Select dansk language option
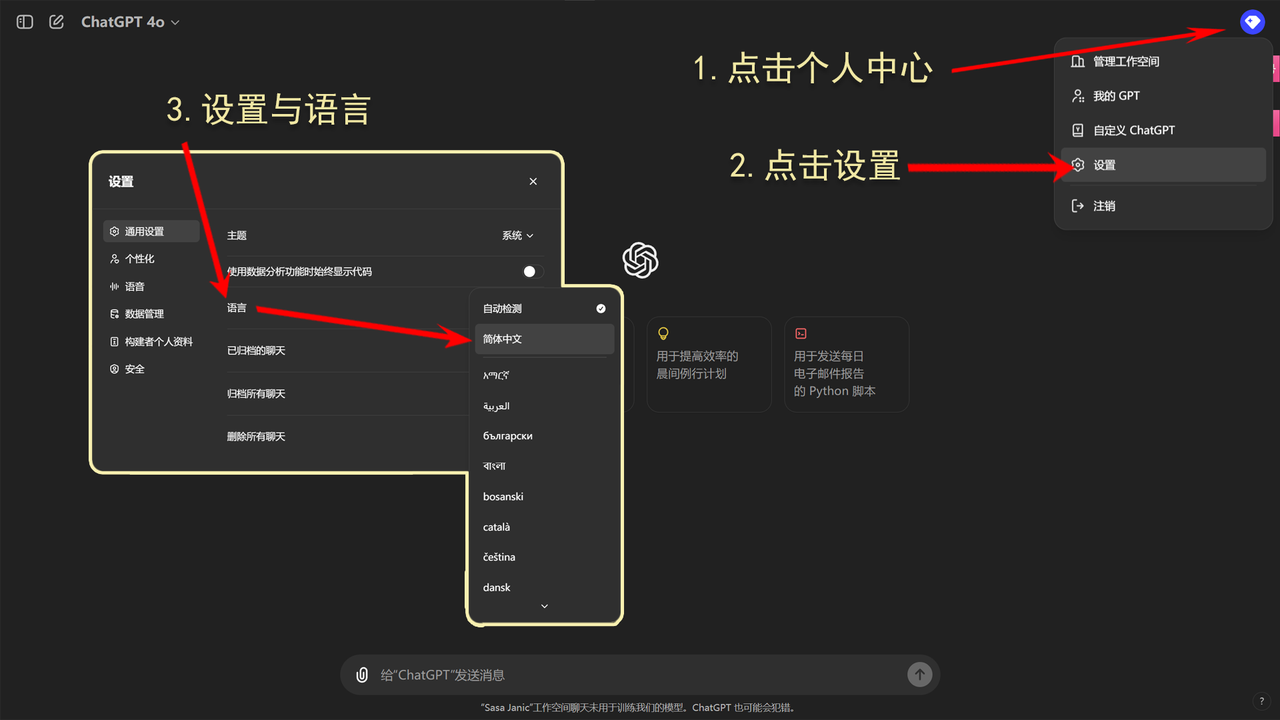The height and width of the screenshot is (720, 1280). (x=545, y=588)
